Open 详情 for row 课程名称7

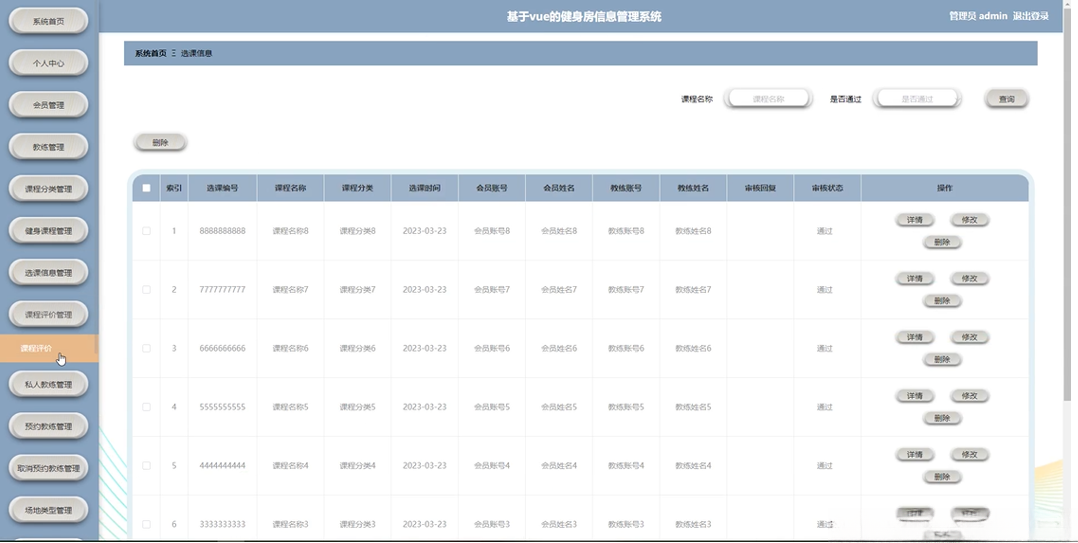pyautogui.click(x=914, y=278)
